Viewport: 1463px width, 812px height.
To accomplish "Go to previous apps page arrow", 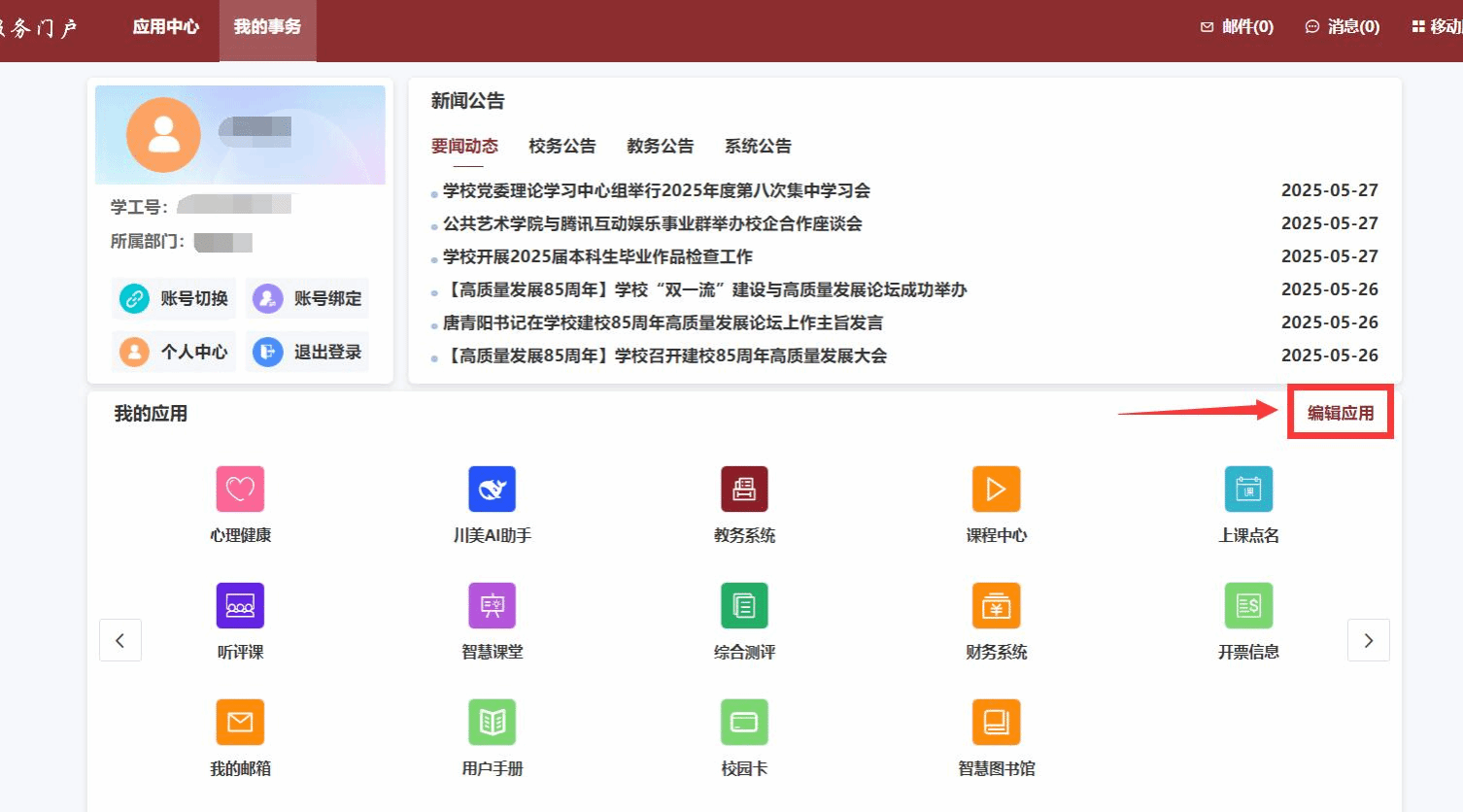I will tap(120, 640).
